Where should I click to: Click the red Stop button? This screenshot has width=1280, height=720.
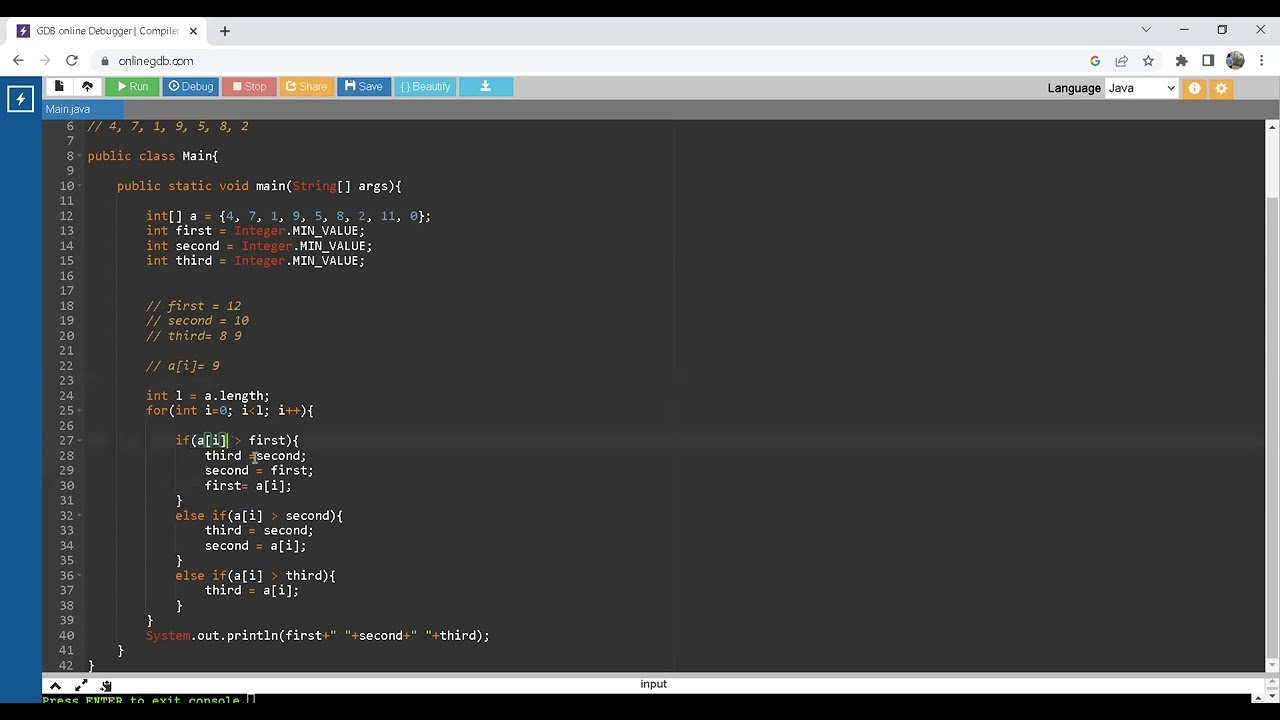pyautogui.click(x=249, y=87)
